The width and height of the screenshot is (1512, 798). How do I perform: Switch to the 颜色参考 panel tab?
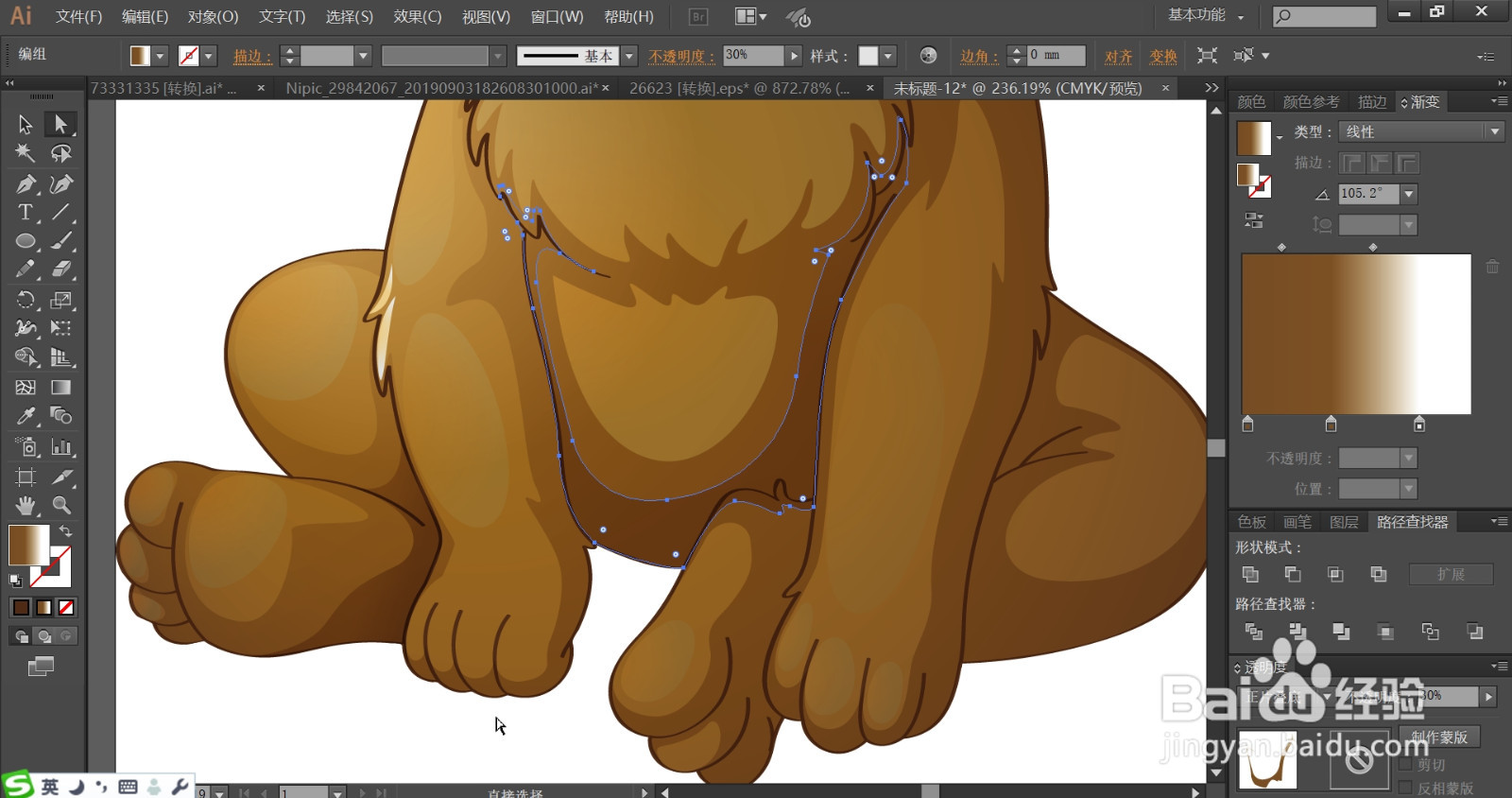pos(1311,101)
